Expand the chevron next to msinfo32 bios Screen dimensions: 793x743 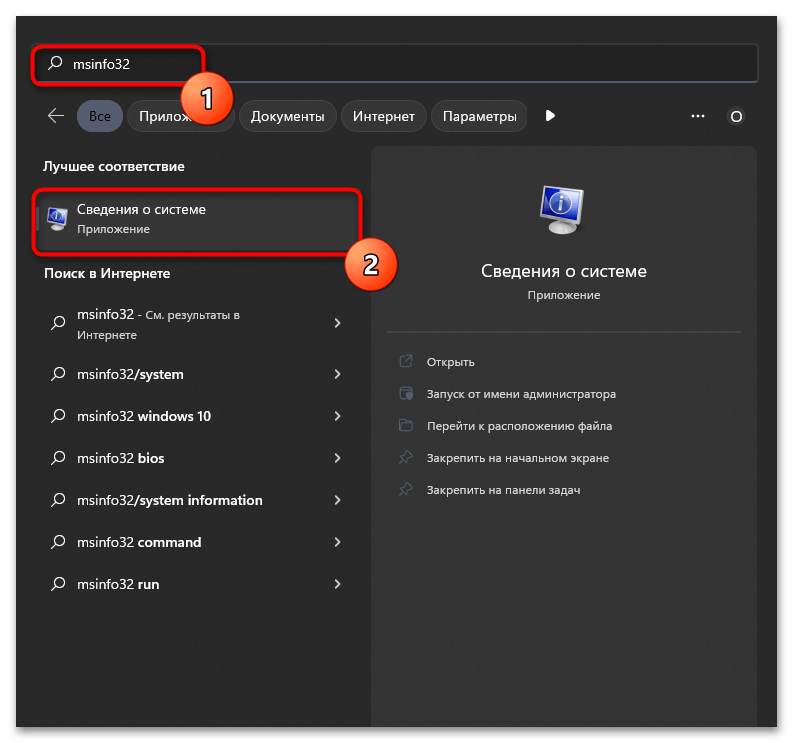(x=337, y=458)
